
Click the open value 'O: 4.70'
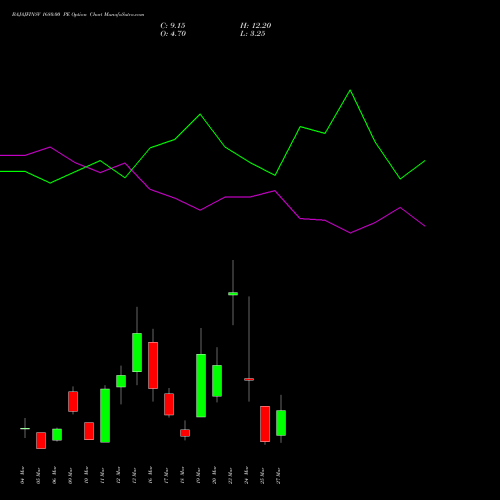pos(173,34)
